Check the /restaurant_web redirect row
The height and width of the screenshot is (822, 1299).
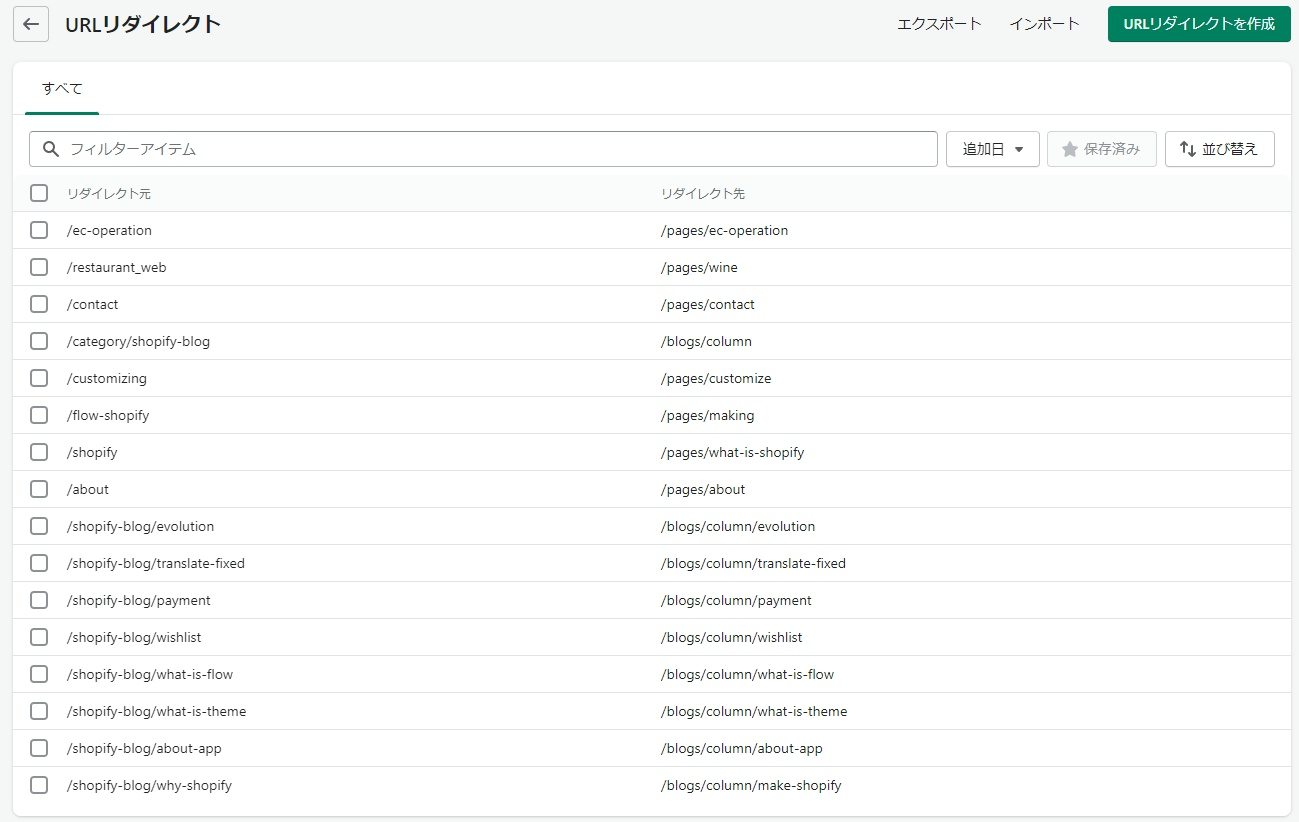click(39, 267)
